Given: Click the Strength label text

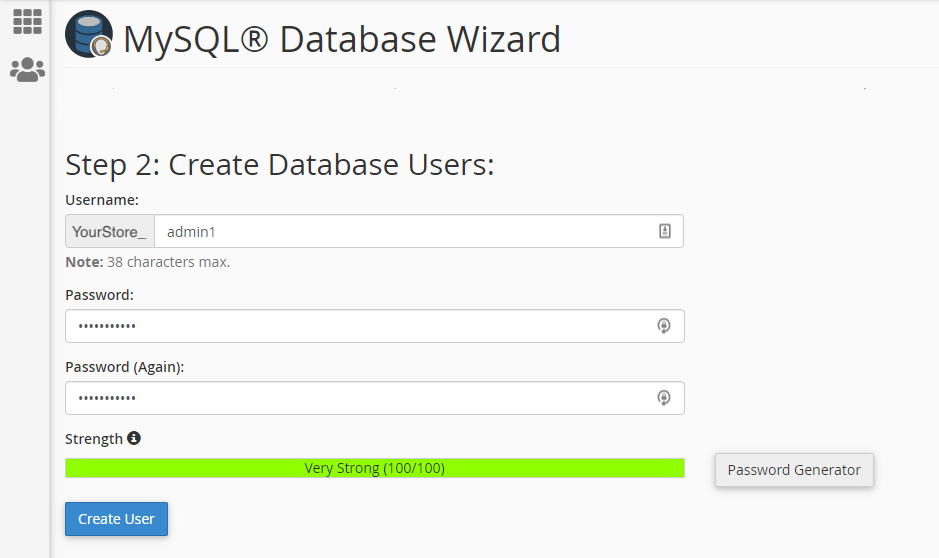Looking at the screenshot, I should (x=94, y=439).
